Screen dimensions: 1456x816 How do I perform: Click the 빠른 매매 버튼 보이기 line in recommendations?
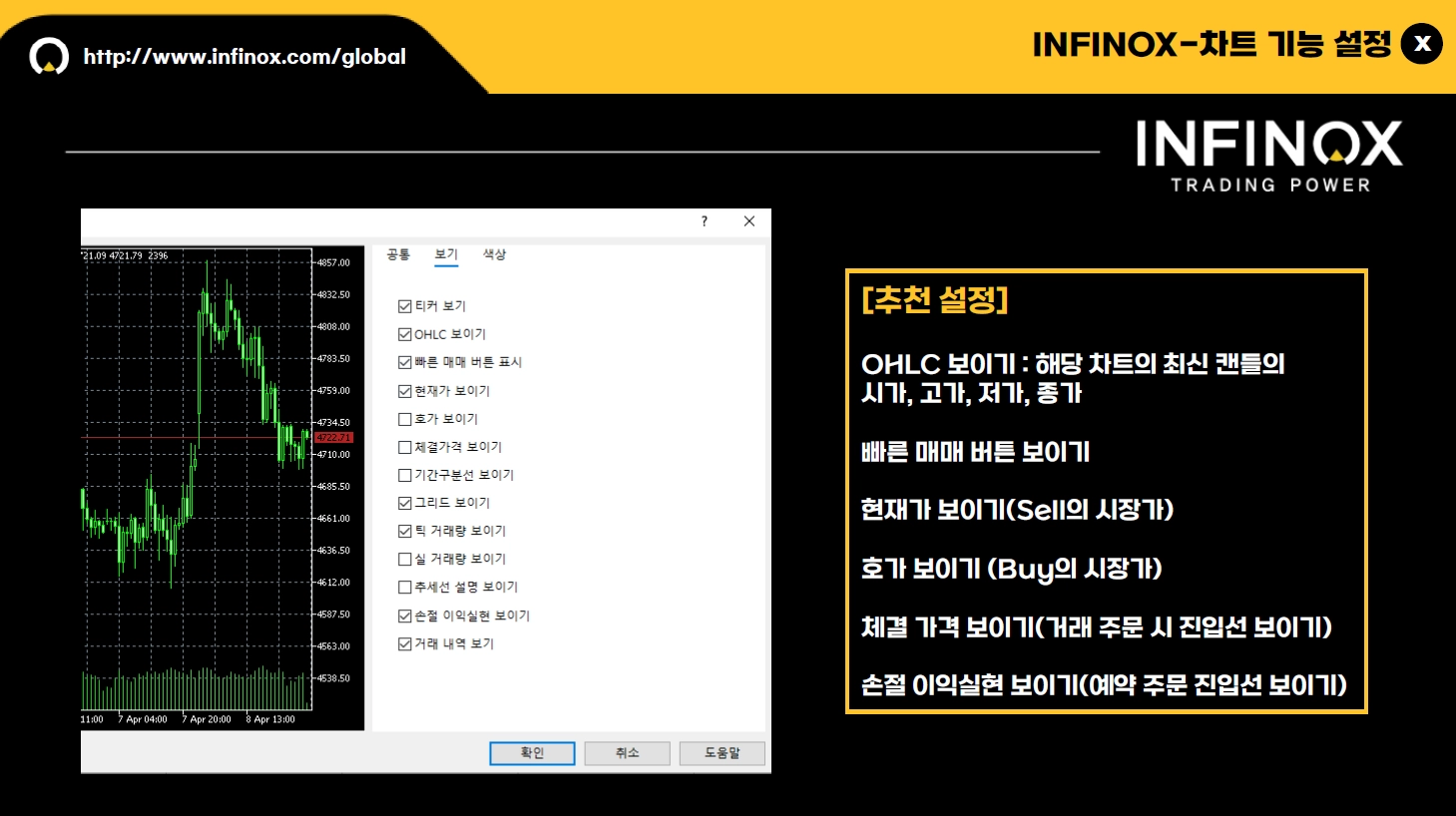tap(975, 452)
